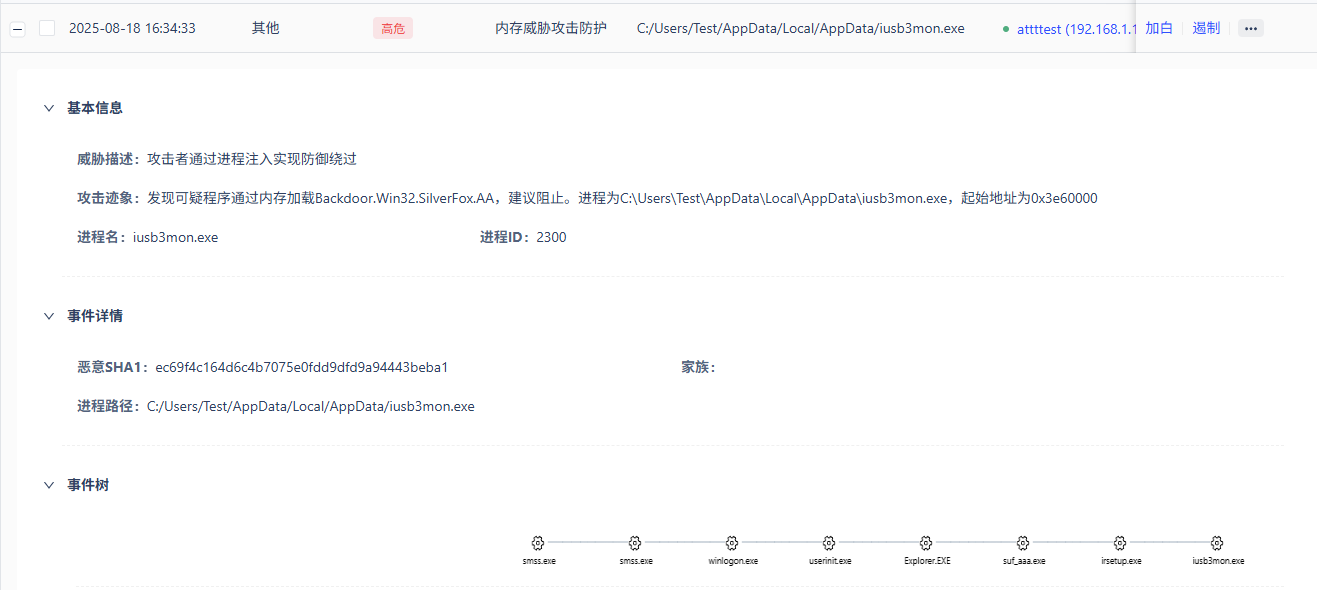The image size is (1317, 590).
Task: Click the irsetup.exe gear icon
Action: (1120, 543)
